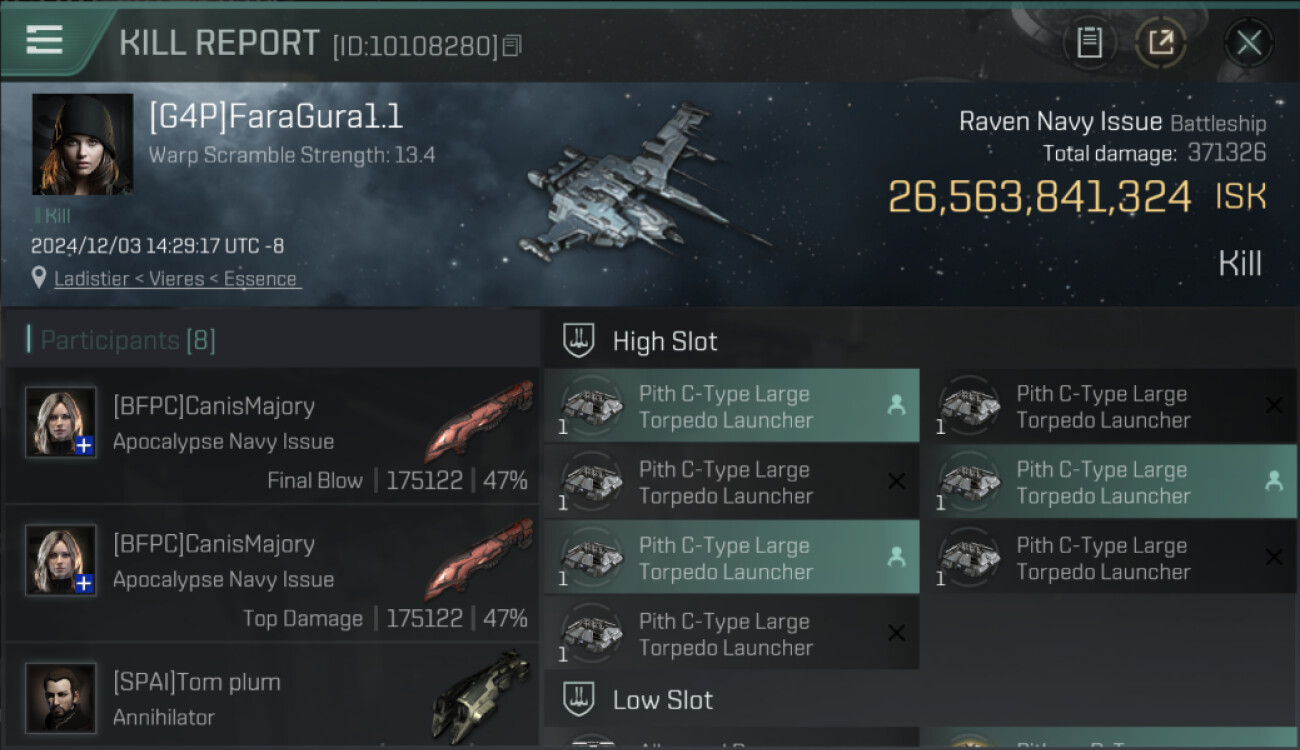Select the Final Blow CanisMajory portrait
The width and height of the screenshot is (1300, 750).
[61, 422]
